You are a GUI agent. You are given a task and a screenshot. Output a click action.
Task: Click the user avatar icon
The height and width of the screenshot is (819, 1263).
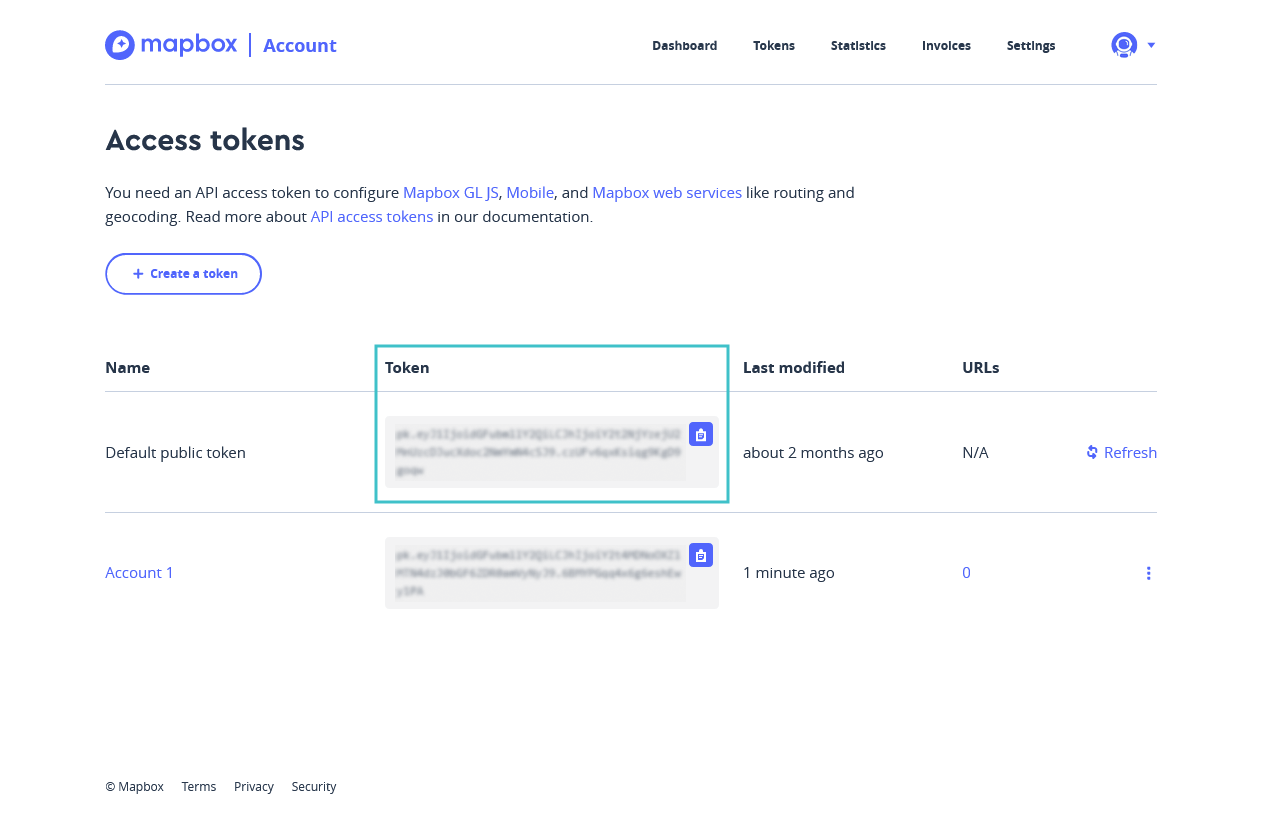coord(1122,44)
